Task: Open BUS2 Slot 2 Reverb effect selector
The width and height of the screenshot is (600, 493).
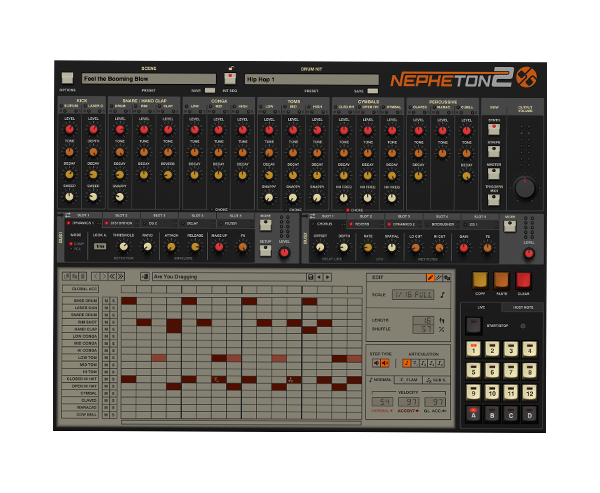Action: point(366,224)
